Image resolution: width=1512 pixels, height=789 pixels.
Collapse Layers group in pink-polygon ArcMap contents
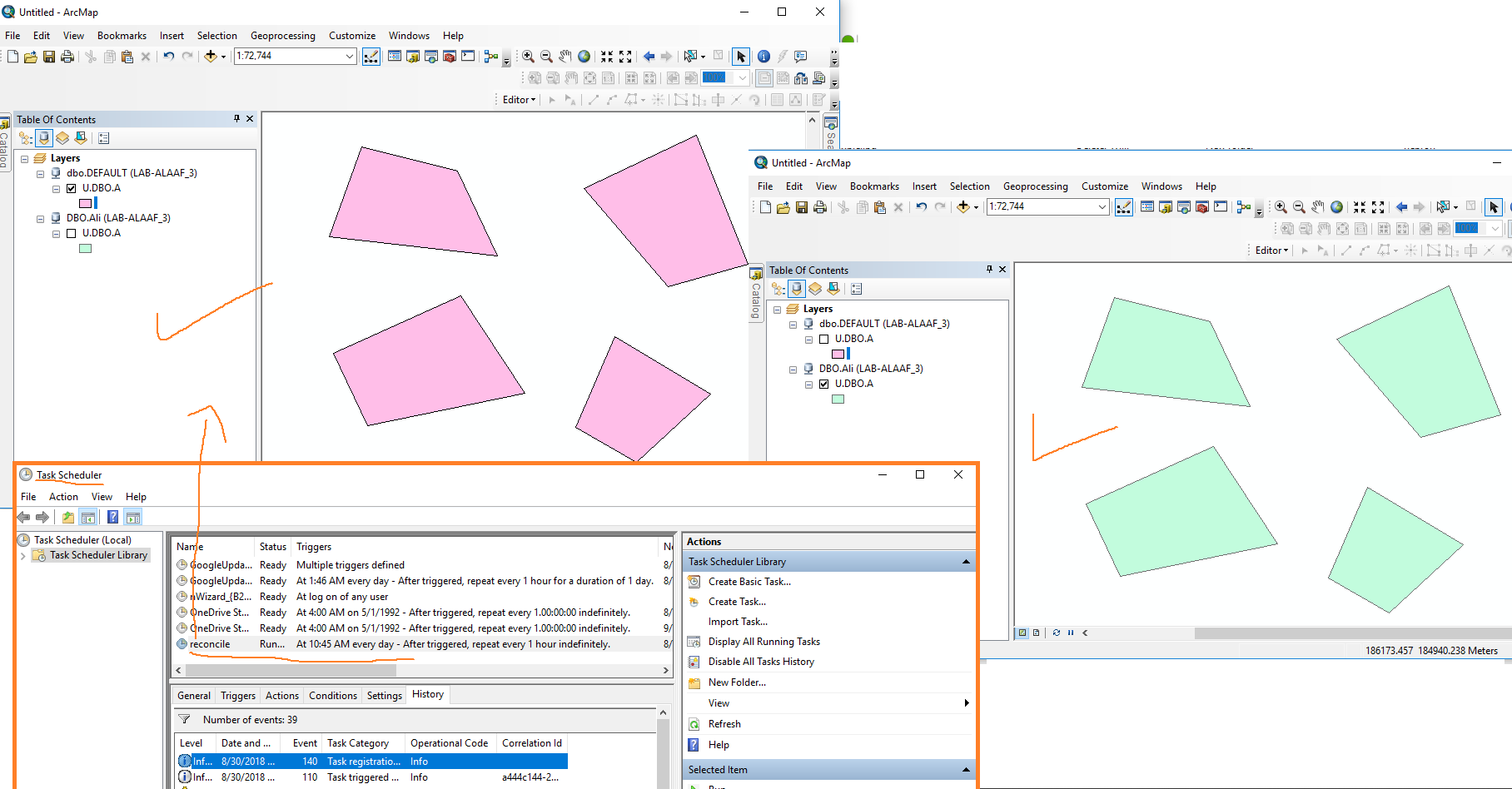coord(24,158)
